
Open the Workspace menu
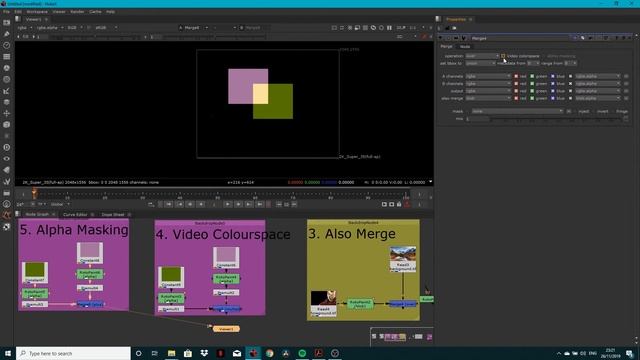pyautogui.click(x=37, y=12)
